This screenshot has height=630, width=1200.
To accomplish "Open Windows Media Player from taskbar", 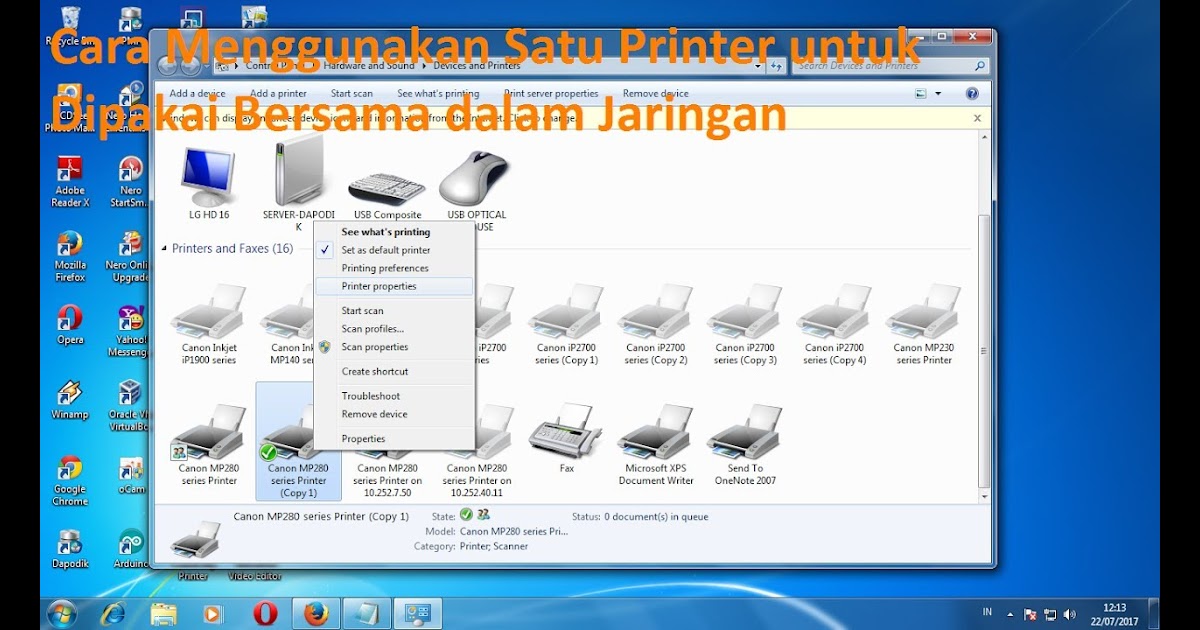I will pos(214,613).
